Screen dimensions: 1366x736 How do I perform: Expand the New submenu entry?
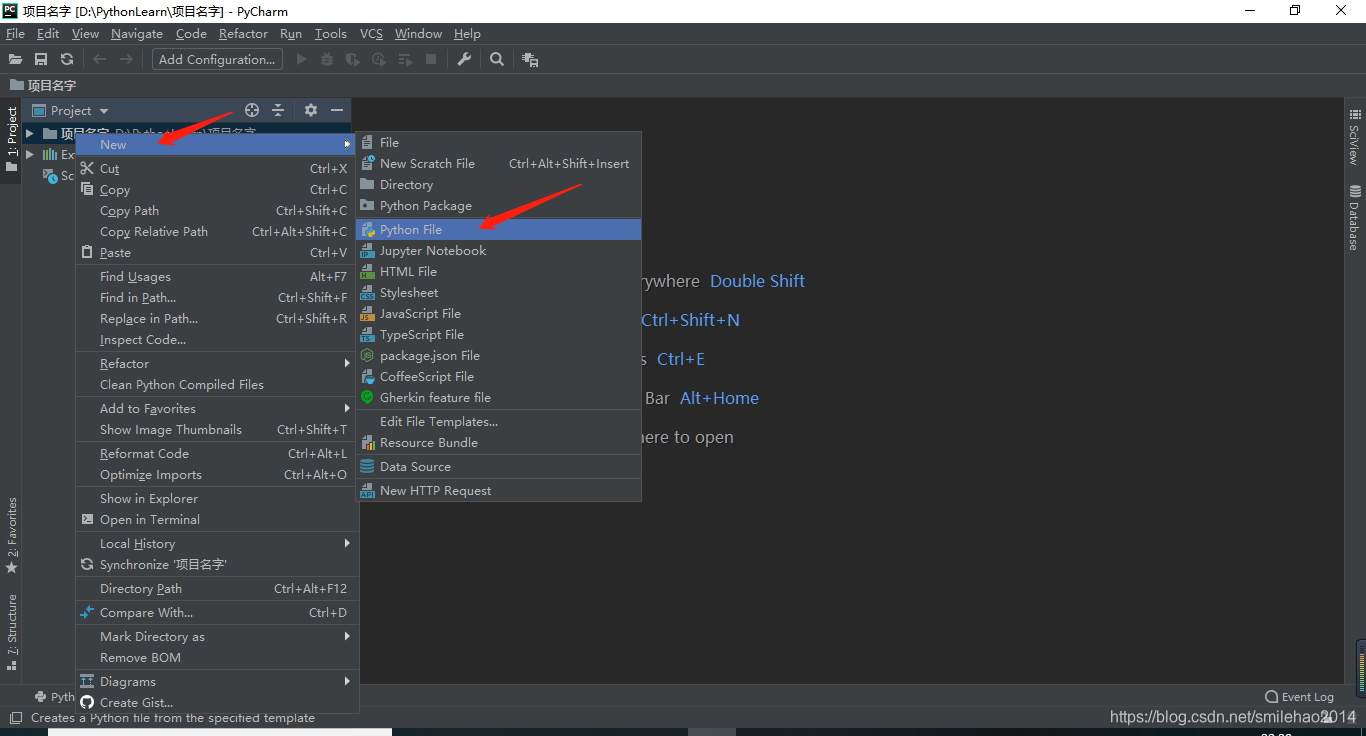217,144
